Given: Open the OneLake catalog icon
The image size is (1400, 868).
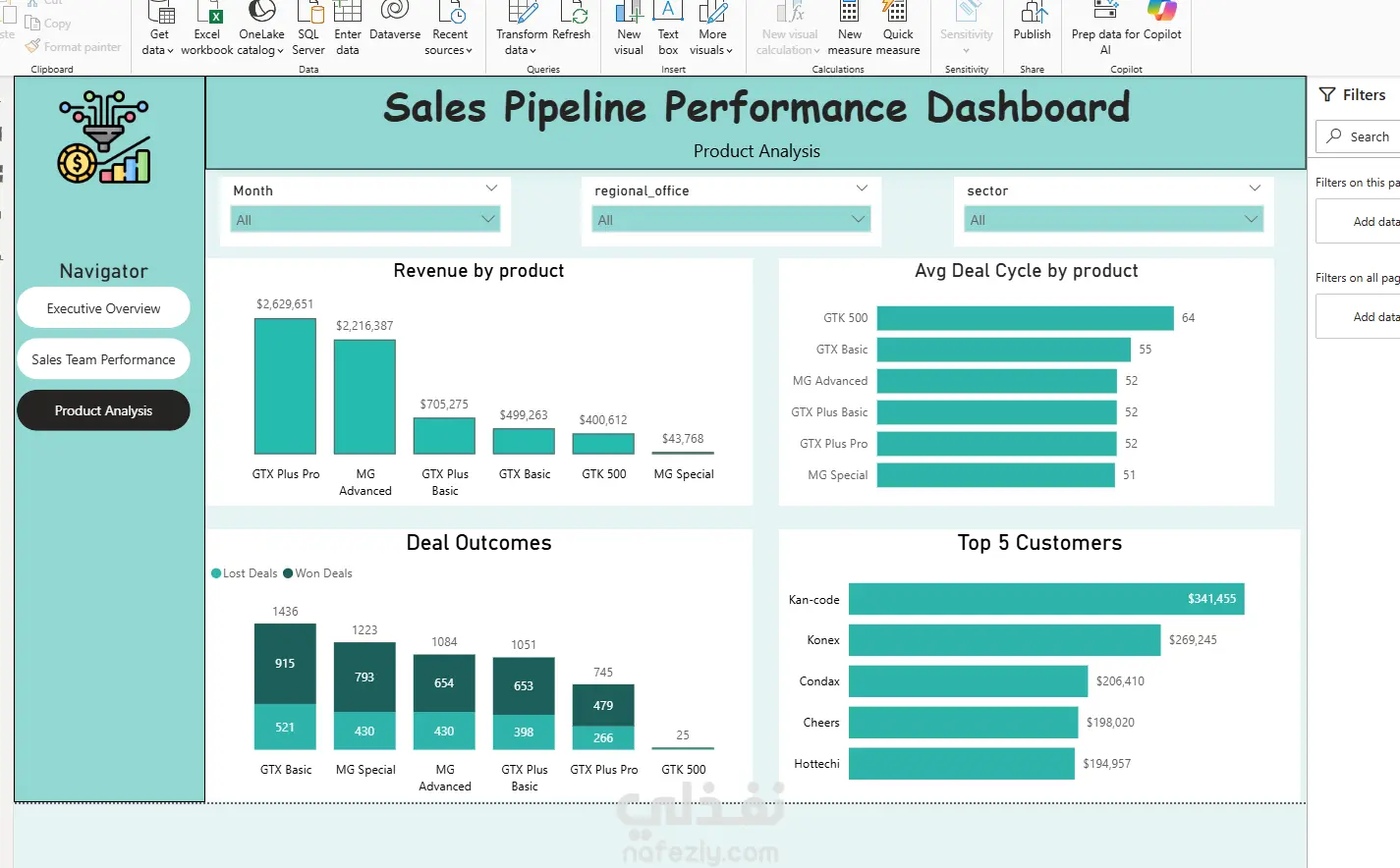Looking at the screenshot, I should (x=261, y=12).
